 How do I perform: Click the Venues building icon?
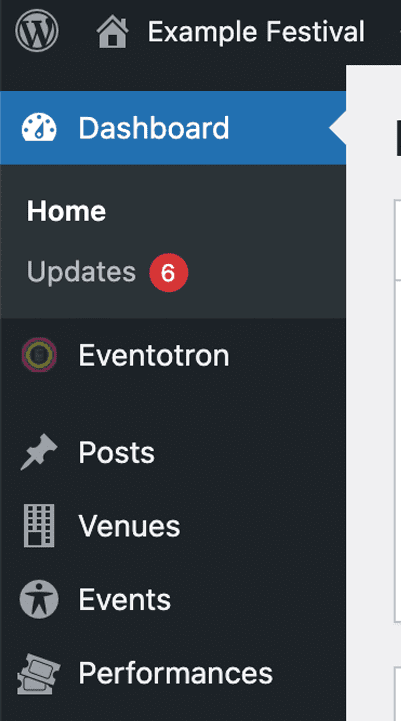39,525
